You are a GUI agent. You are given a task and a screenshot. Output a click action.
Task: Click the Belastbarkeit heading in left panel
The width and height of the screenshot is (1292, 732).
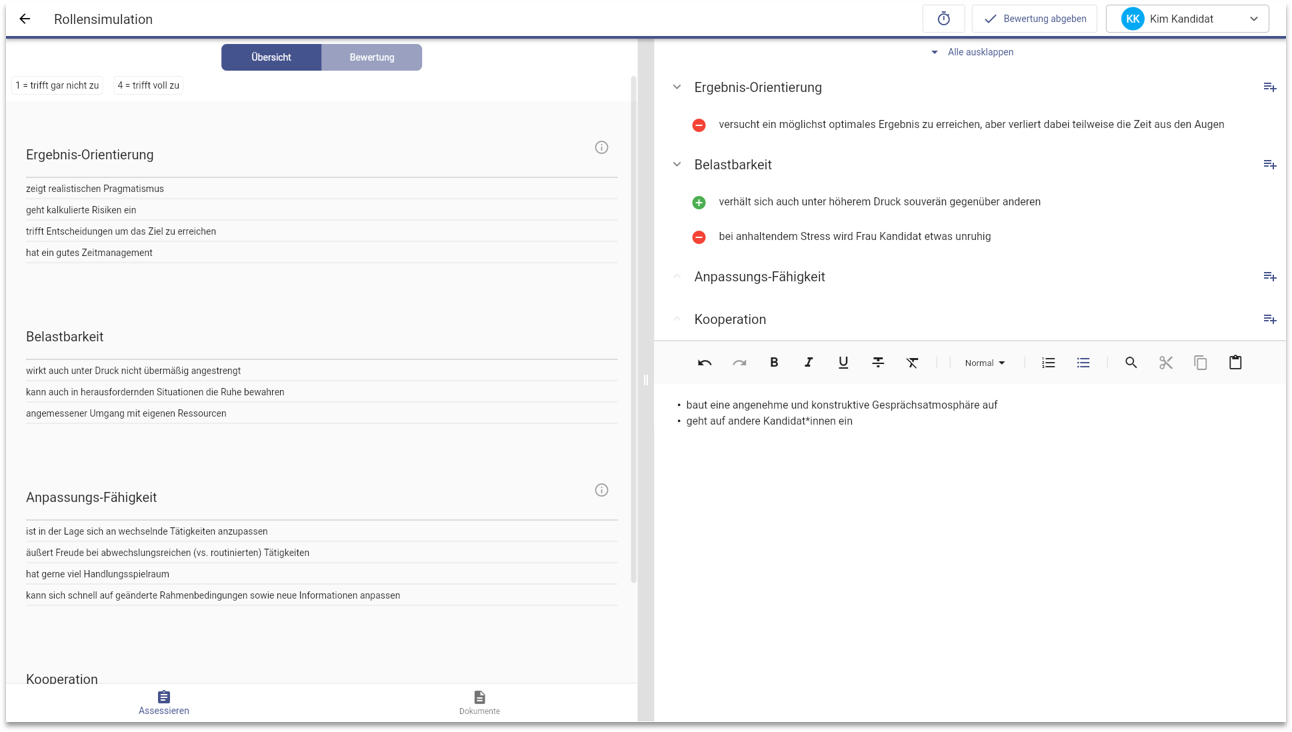[65, 337]
